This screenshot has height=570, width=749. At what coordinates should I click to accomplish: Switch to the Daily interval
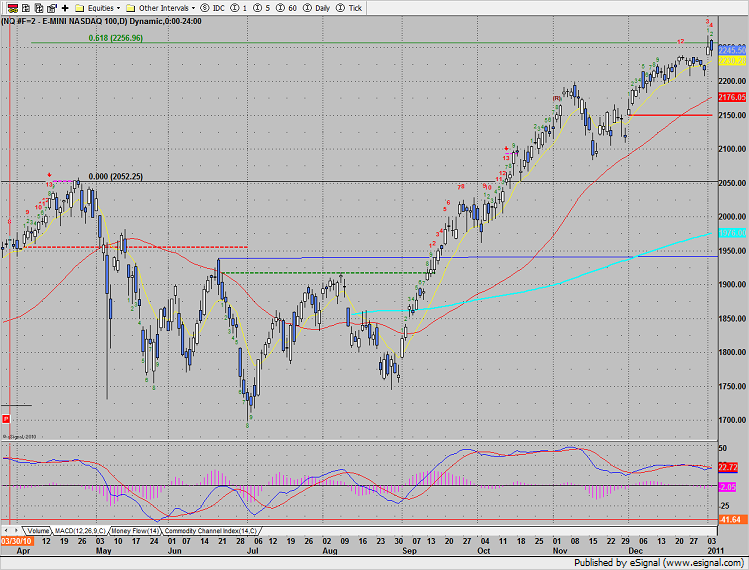317,8
